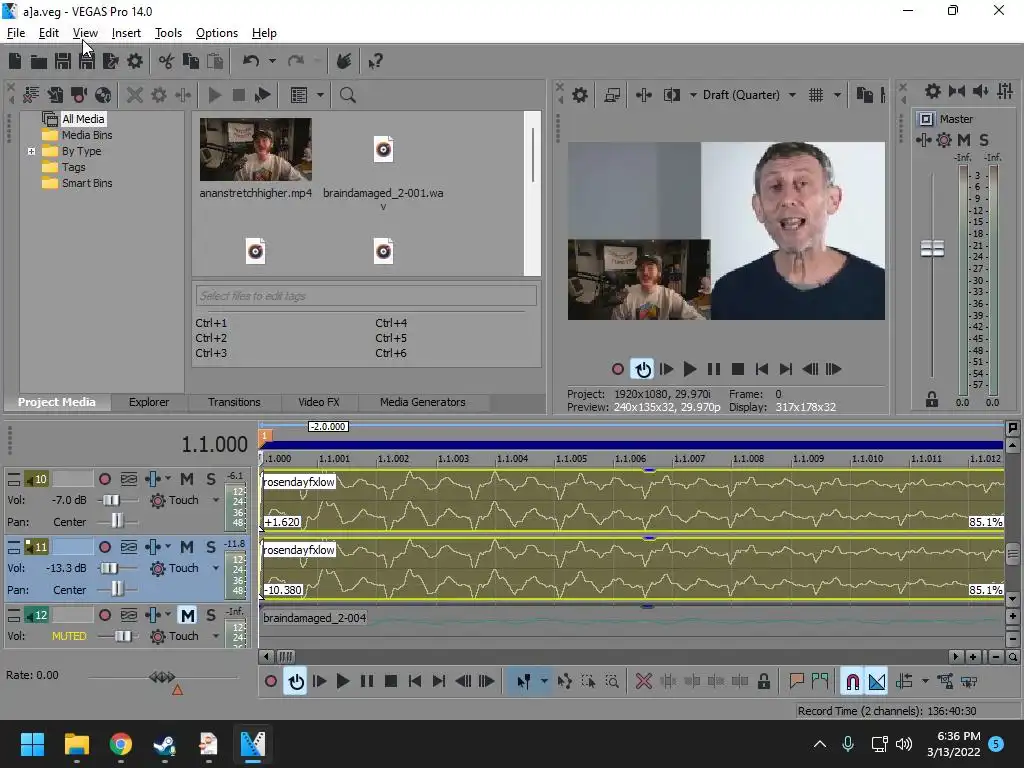Open the Options menu
1024x768 pixels.
217,33
